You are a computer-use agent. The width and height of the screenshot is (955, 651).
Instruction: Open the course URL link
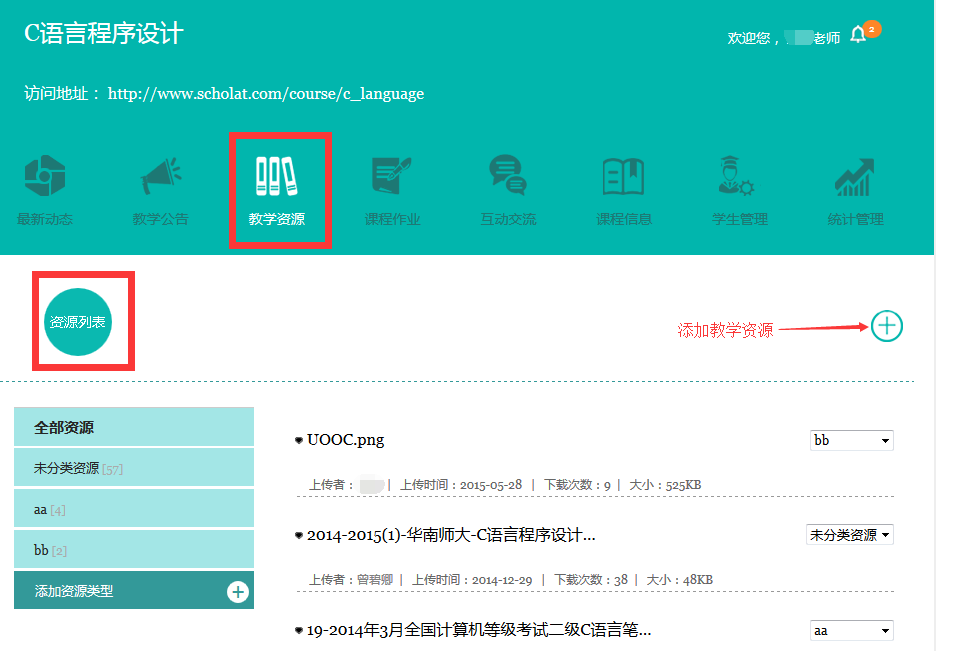pos(266,94)
